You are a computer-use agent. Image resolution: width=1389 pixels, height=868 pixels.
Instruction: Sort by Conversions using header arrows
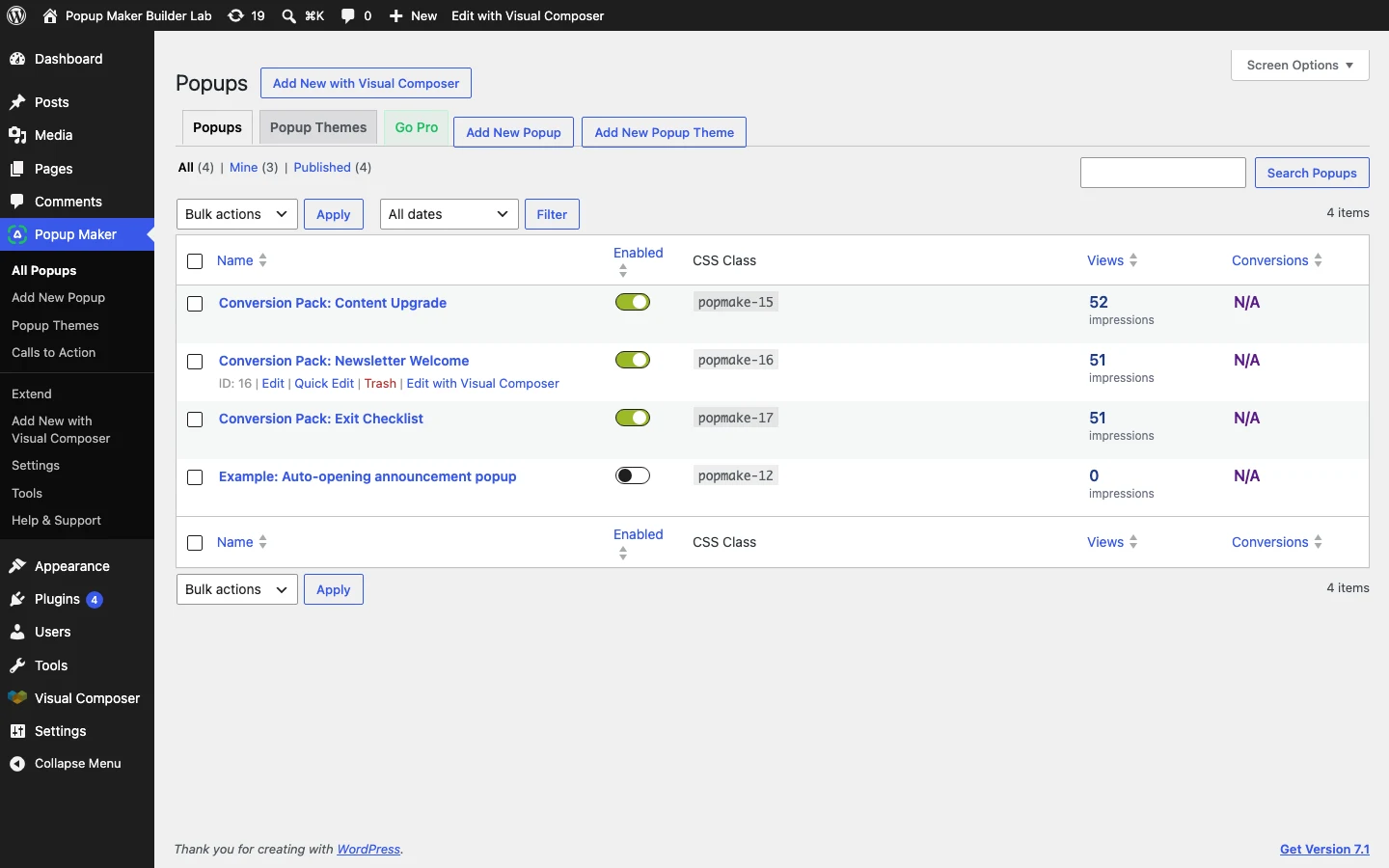(1319, 260)
